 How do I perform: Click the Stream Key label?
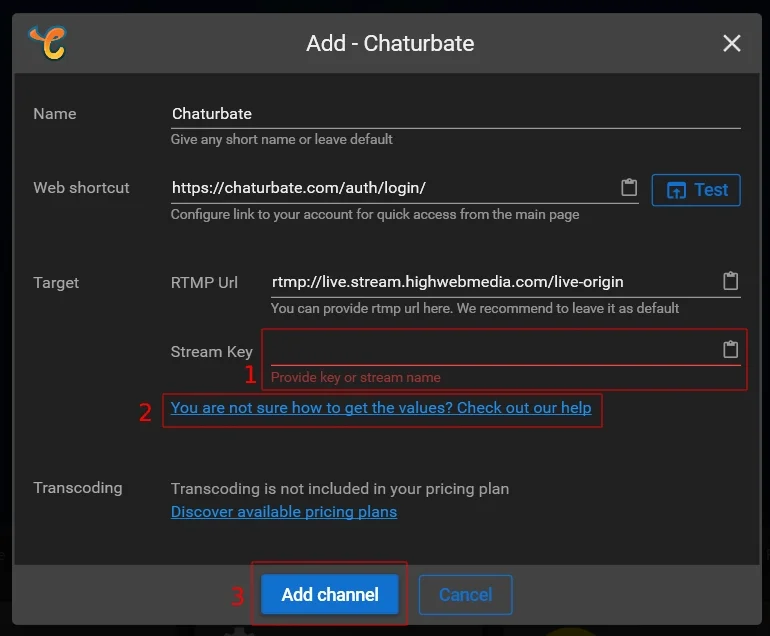[x=210, y=351]
